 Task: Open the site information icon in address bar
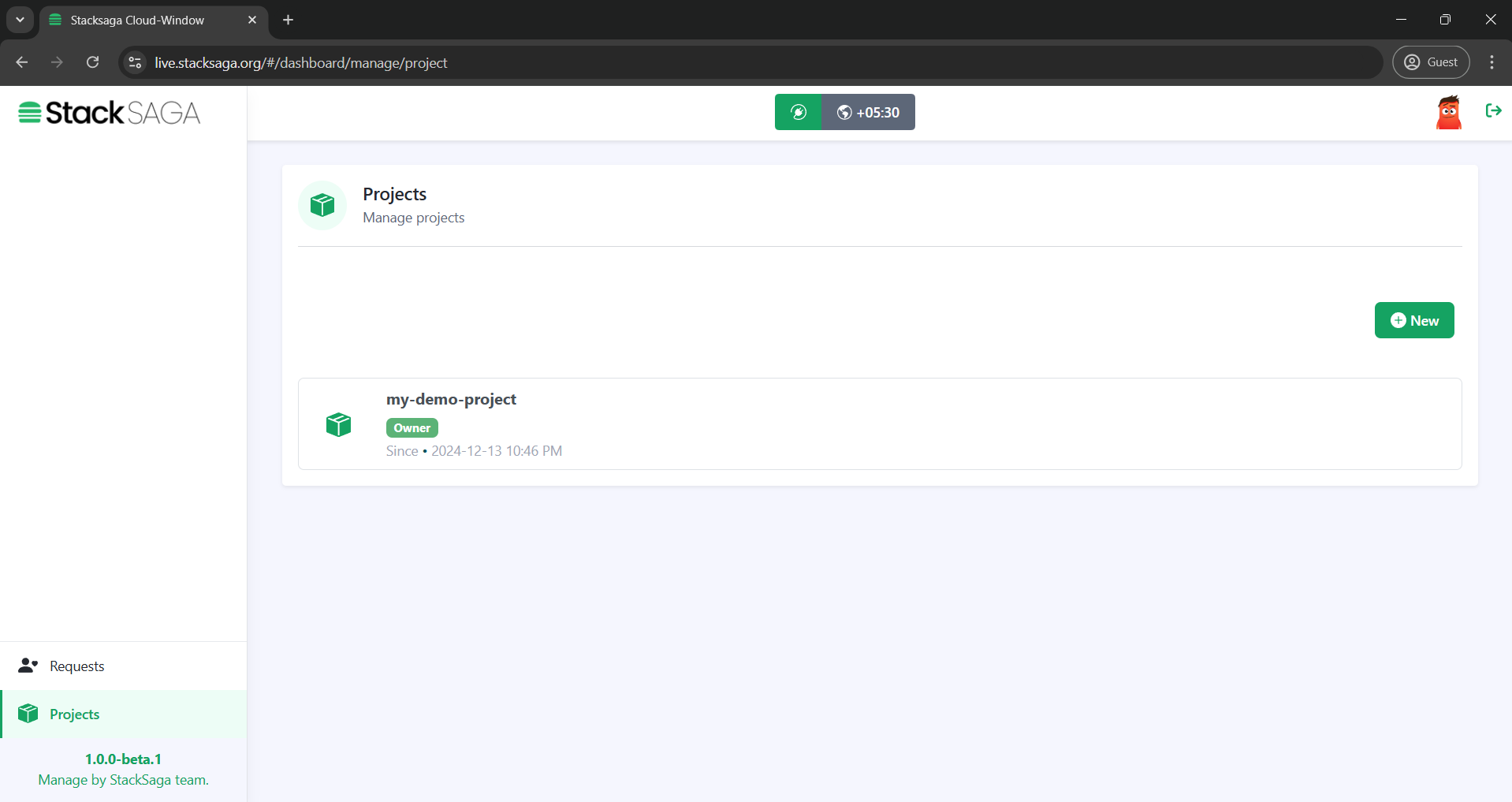(136, 62)
